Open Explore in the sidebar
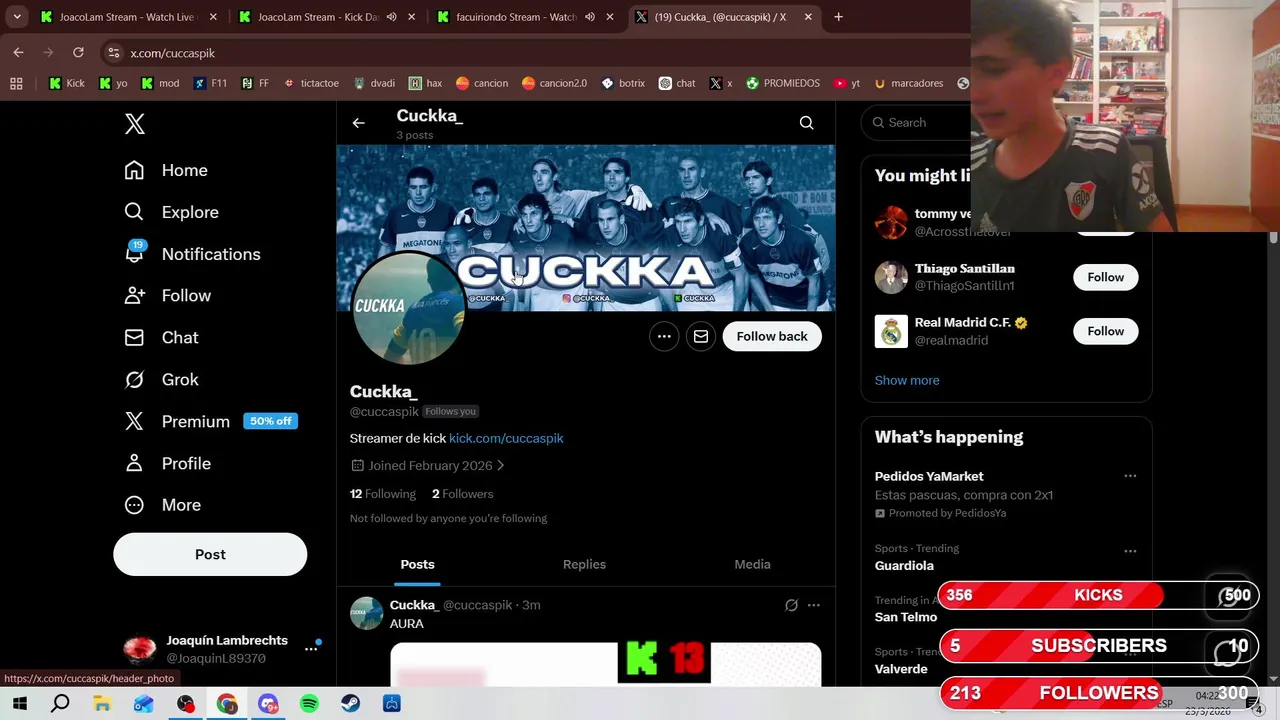The image size is (1280, 720). (171, 212)
